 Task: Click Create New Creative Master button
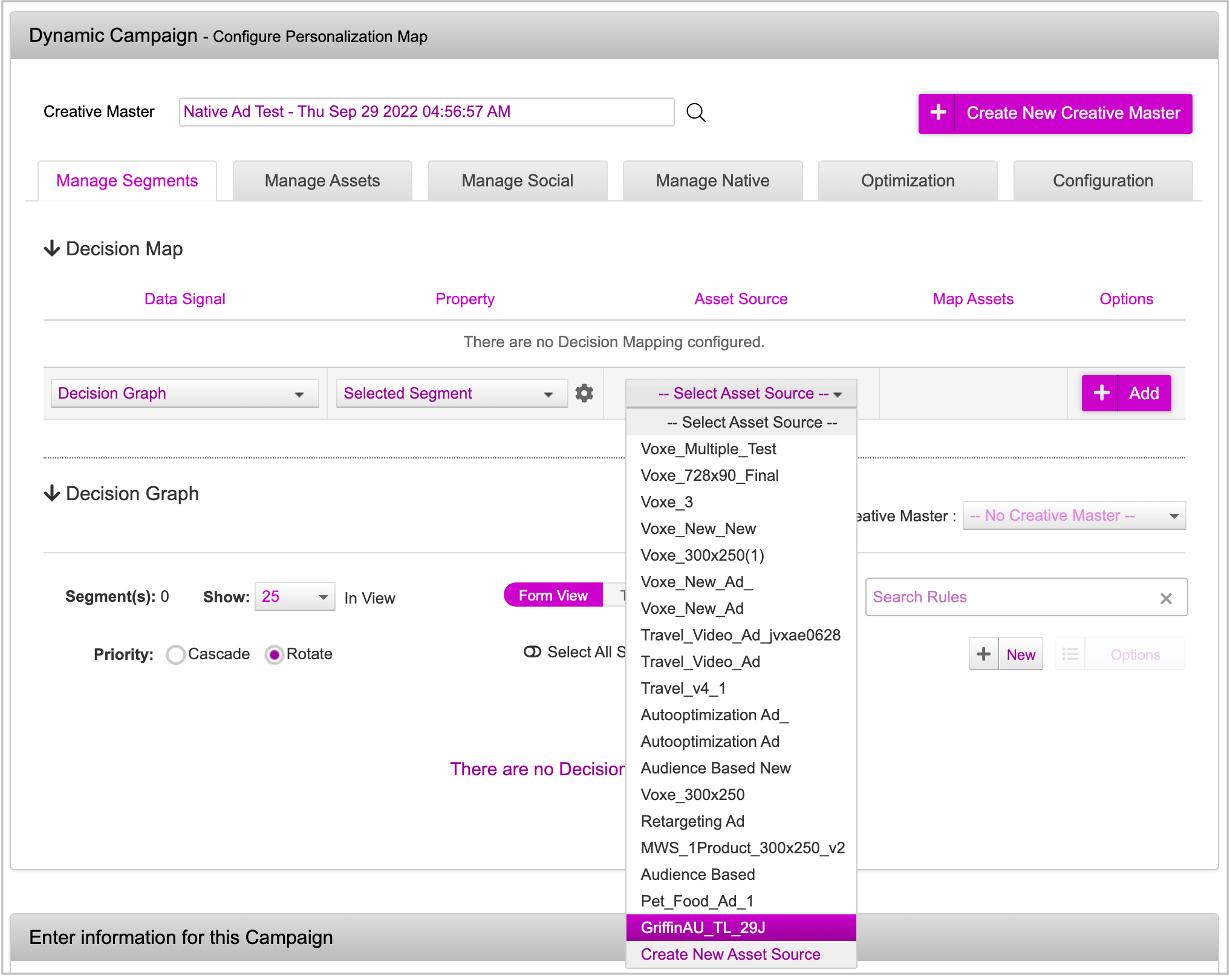(x=1055, y=113)
